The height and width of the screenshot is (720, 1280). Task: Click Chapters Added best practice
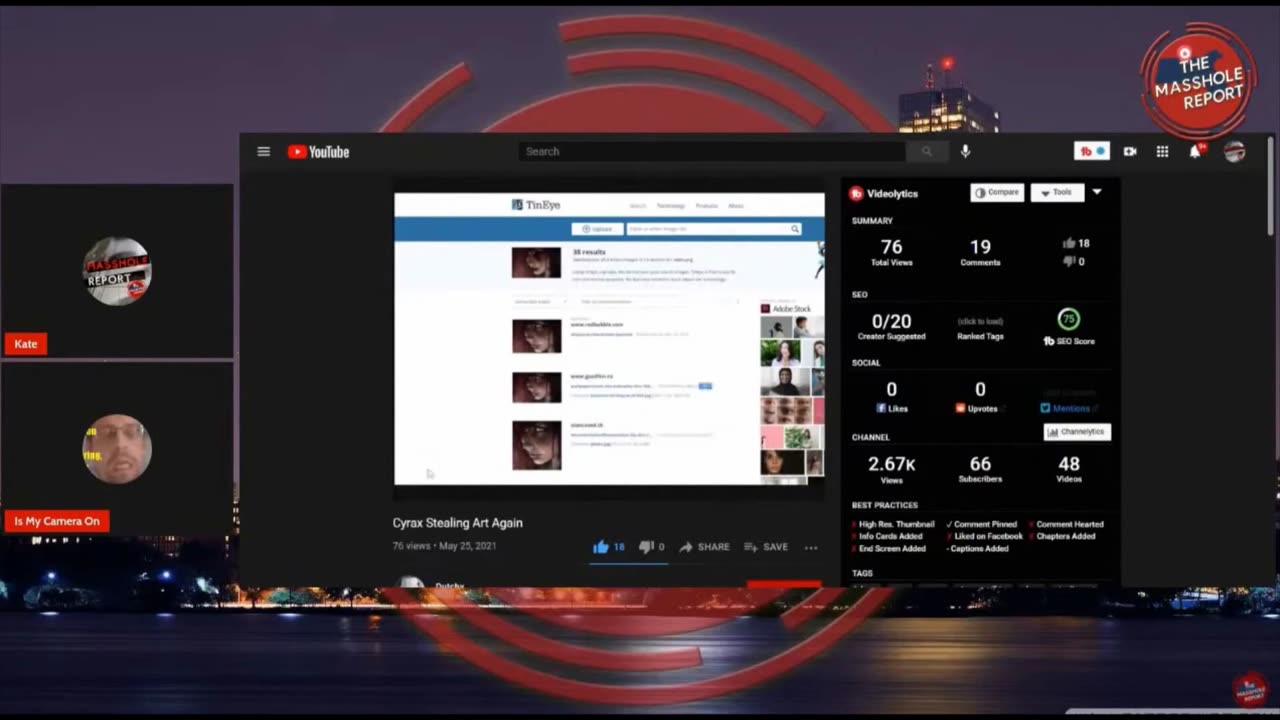(1061, 536)
